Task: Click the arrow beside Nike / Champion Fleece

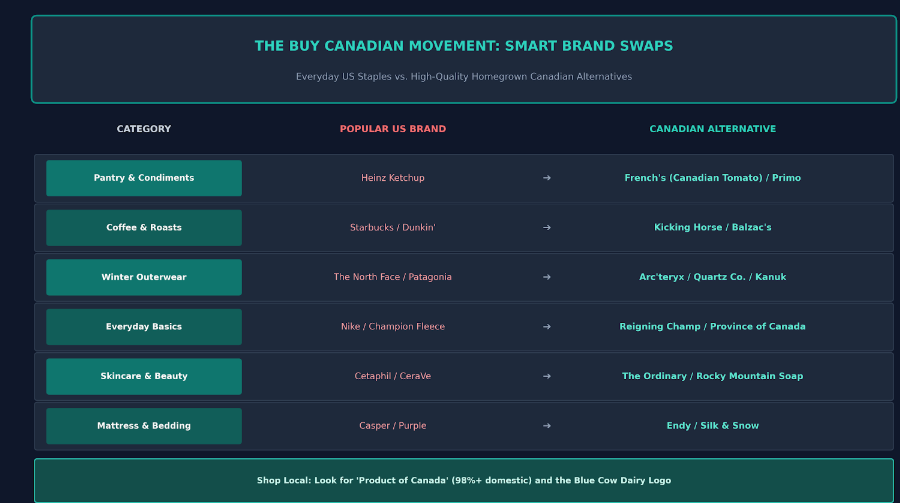Action: (546, 327)
